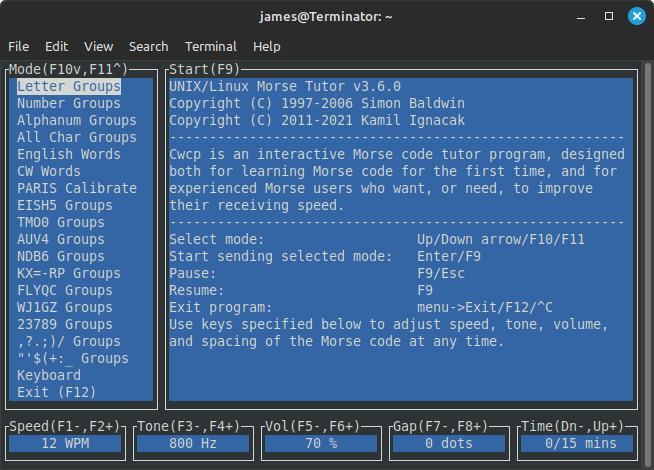Click the 0 dots gap value
The width and height of the screenshot is (654, 470).
coord(449,443)
